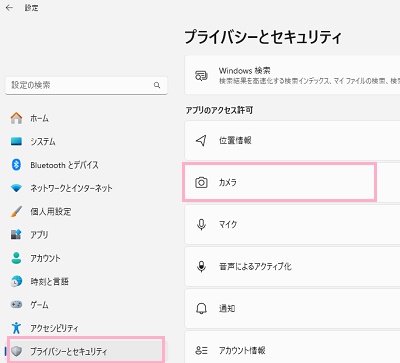
Task: Click the 時刻と言語 globe clock icon
Action: [x=16, y=281]
